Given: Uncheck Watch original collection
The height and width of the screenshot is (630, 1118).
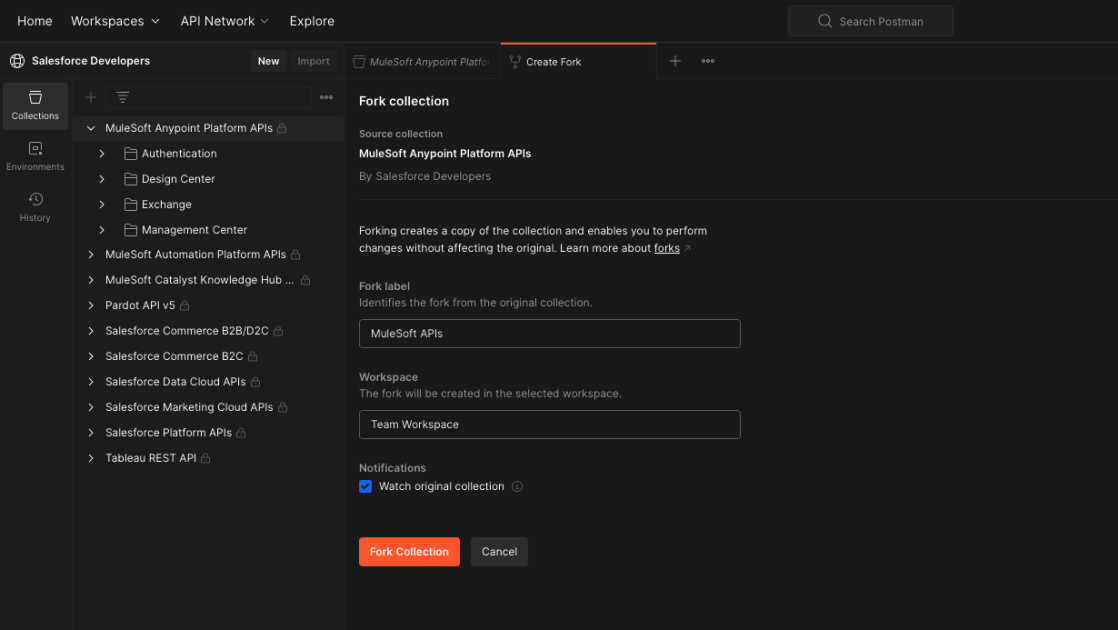Looking at the screenshot, I should pos(365,486).
